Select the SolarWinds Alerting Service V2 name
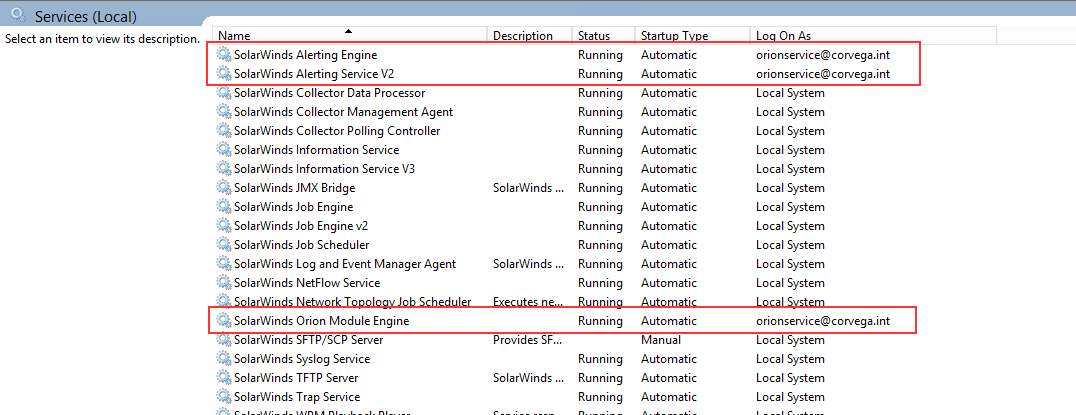Screen dimensions: 1076x415 (314, 73)
